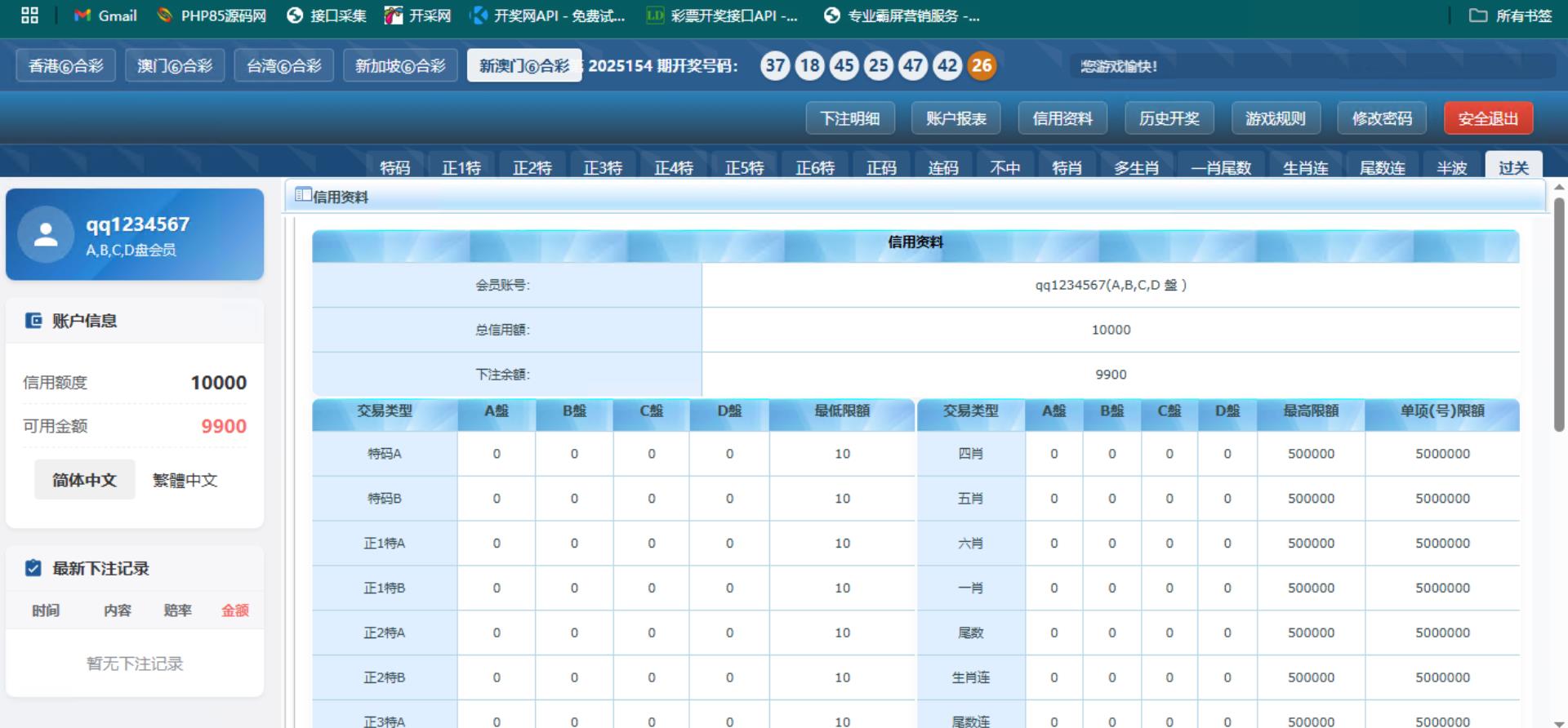1568x728 pixels.
Task: Open the PHP85源码网 bookmark
Action: click(x=212, y=16)
